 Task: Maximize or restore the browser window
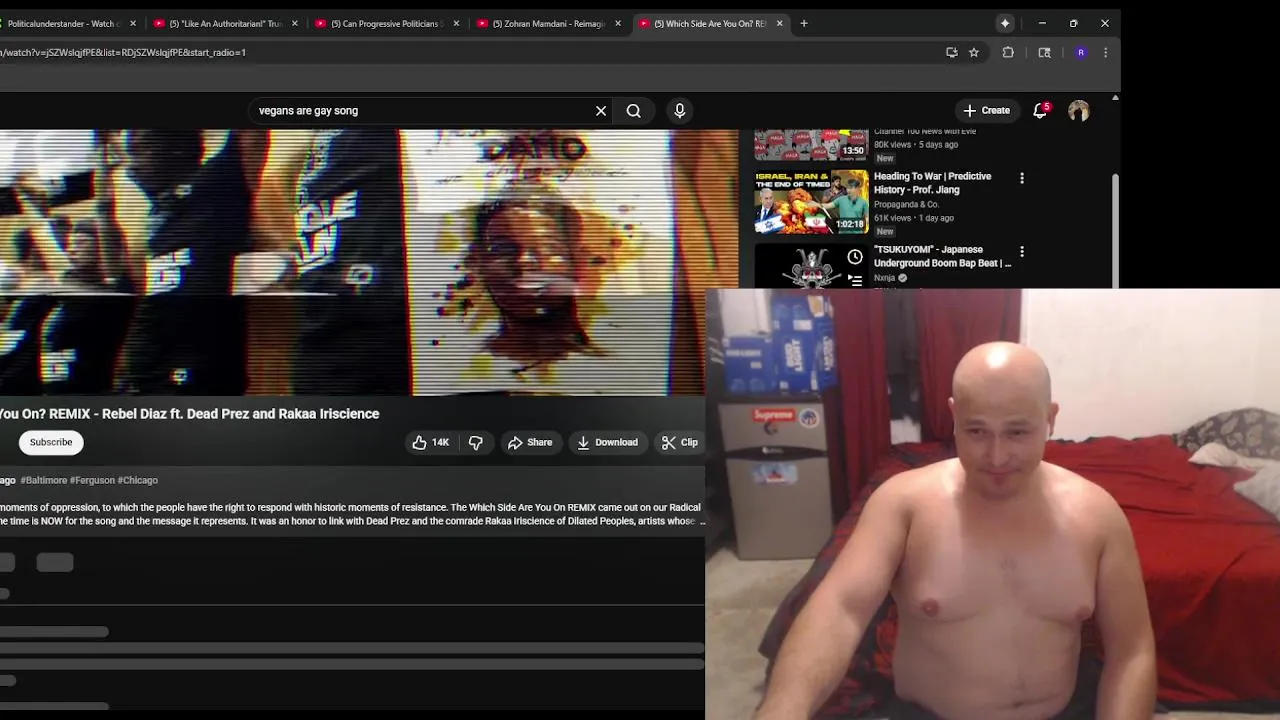[x=1073, y=23]
